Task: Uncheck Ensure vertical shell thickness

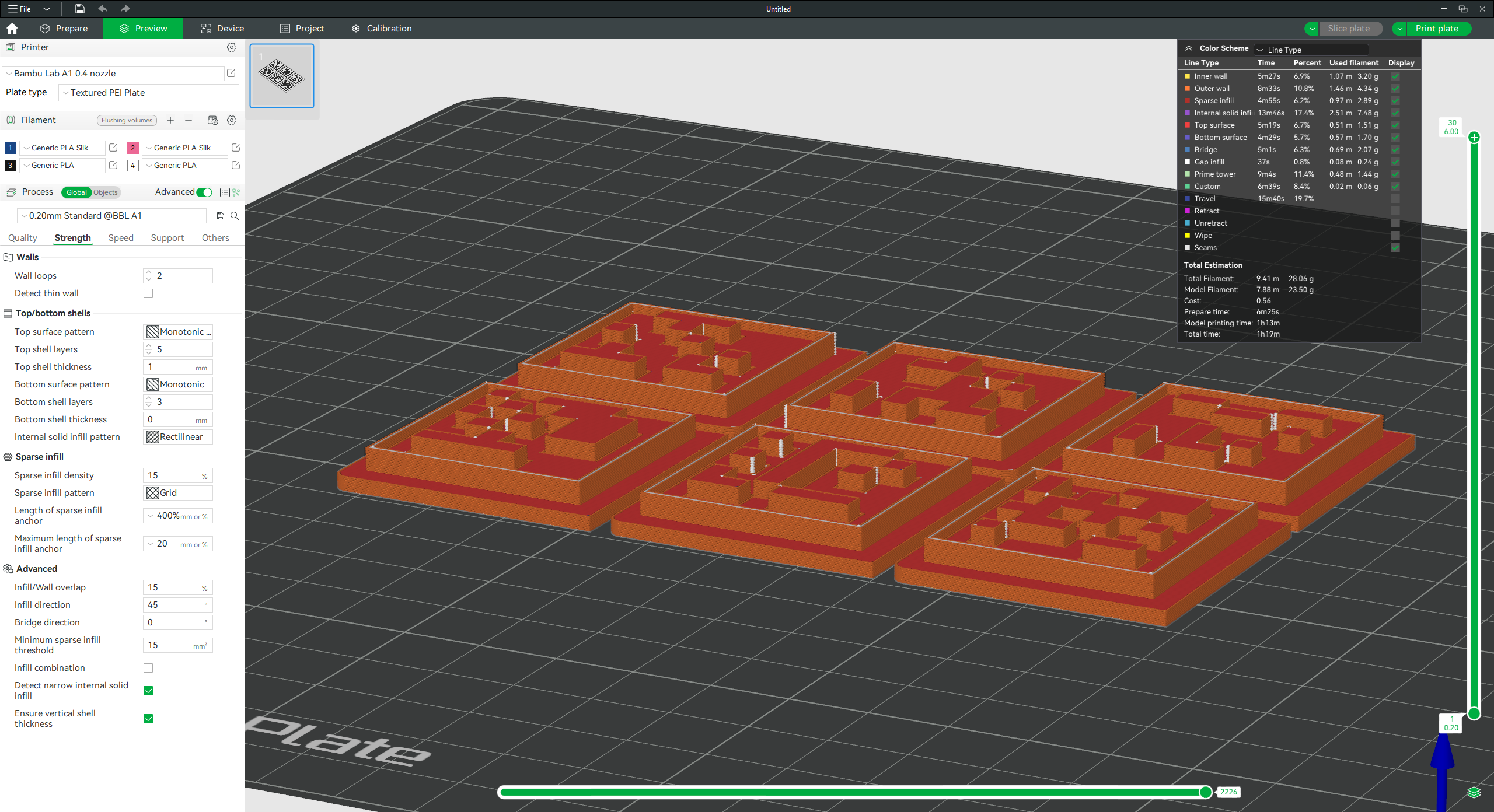Action: (x=148, y=719)
